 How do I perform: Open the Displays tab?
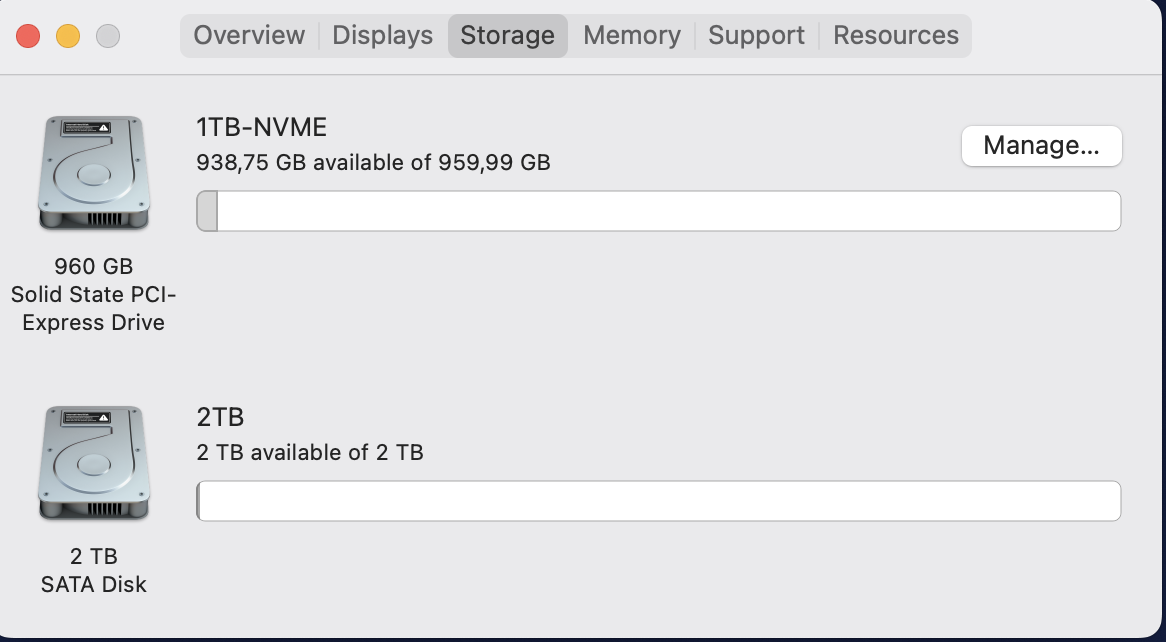point(383,35)
